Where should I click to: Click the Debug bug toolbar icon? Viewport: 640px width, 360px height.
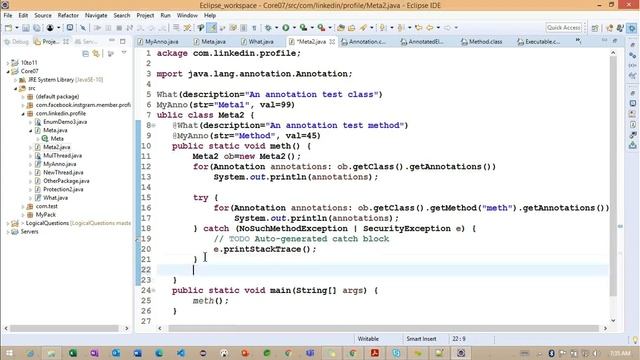pyautogui.click(x=268, y=28)
